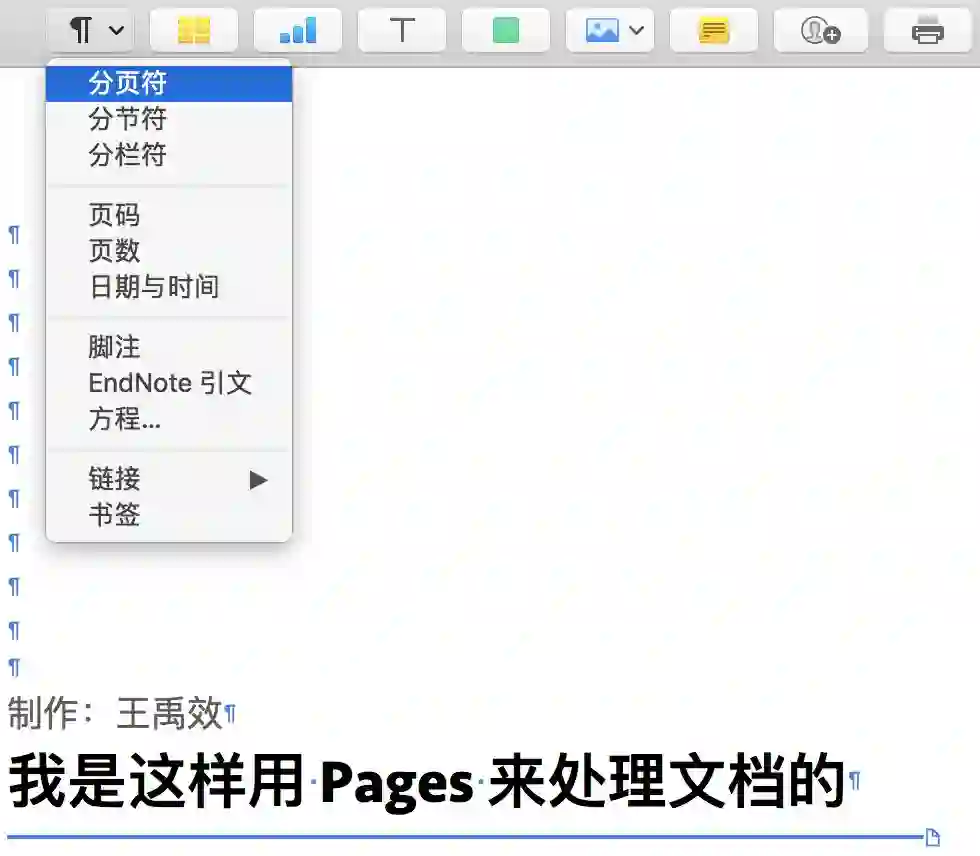Click the page break marker icon
The height and width of the screenshot is (856, 980).
[x=932, y=837]
